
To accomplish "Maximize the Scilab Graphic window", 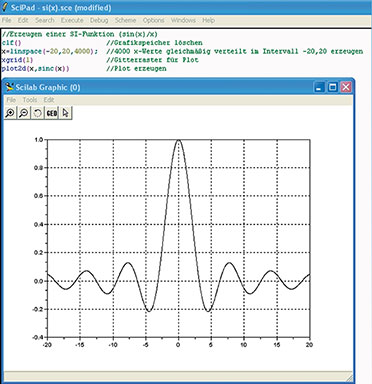I will coord(333,87).
